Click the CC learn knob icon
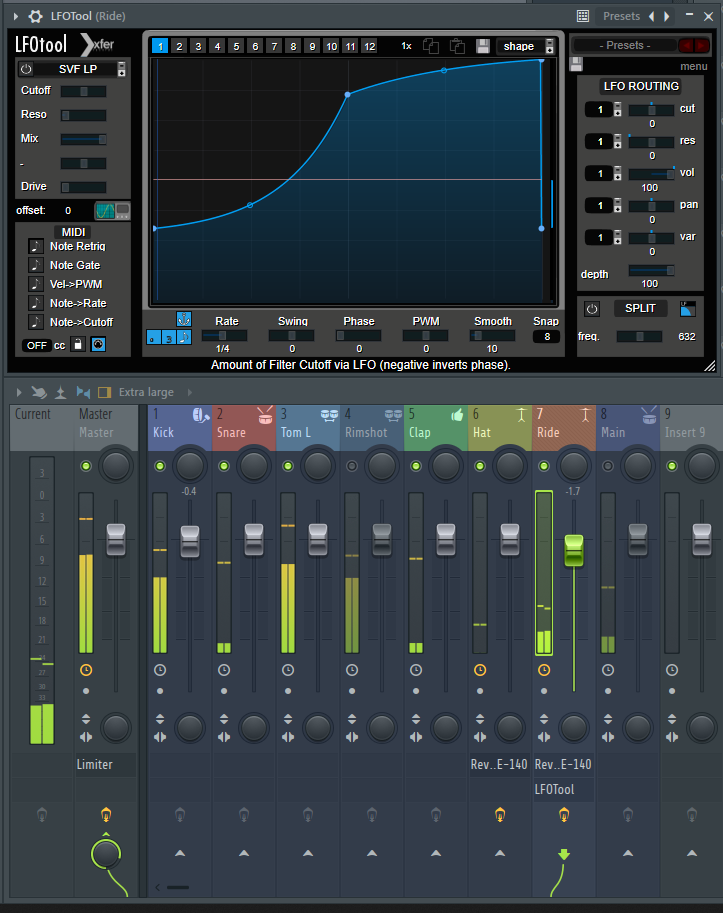Screen dimensions: 723x913 pos(98,345)
